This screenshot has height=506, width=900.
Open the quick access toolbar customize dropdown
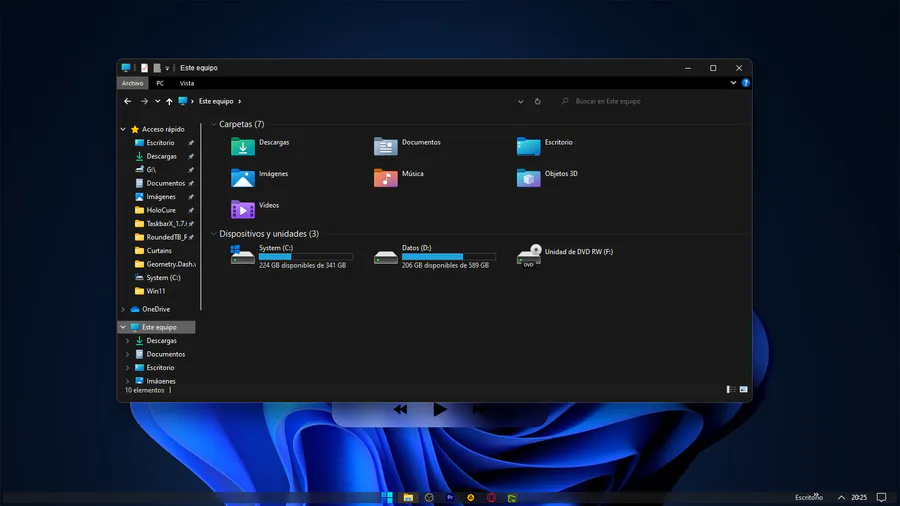[167, 68]
